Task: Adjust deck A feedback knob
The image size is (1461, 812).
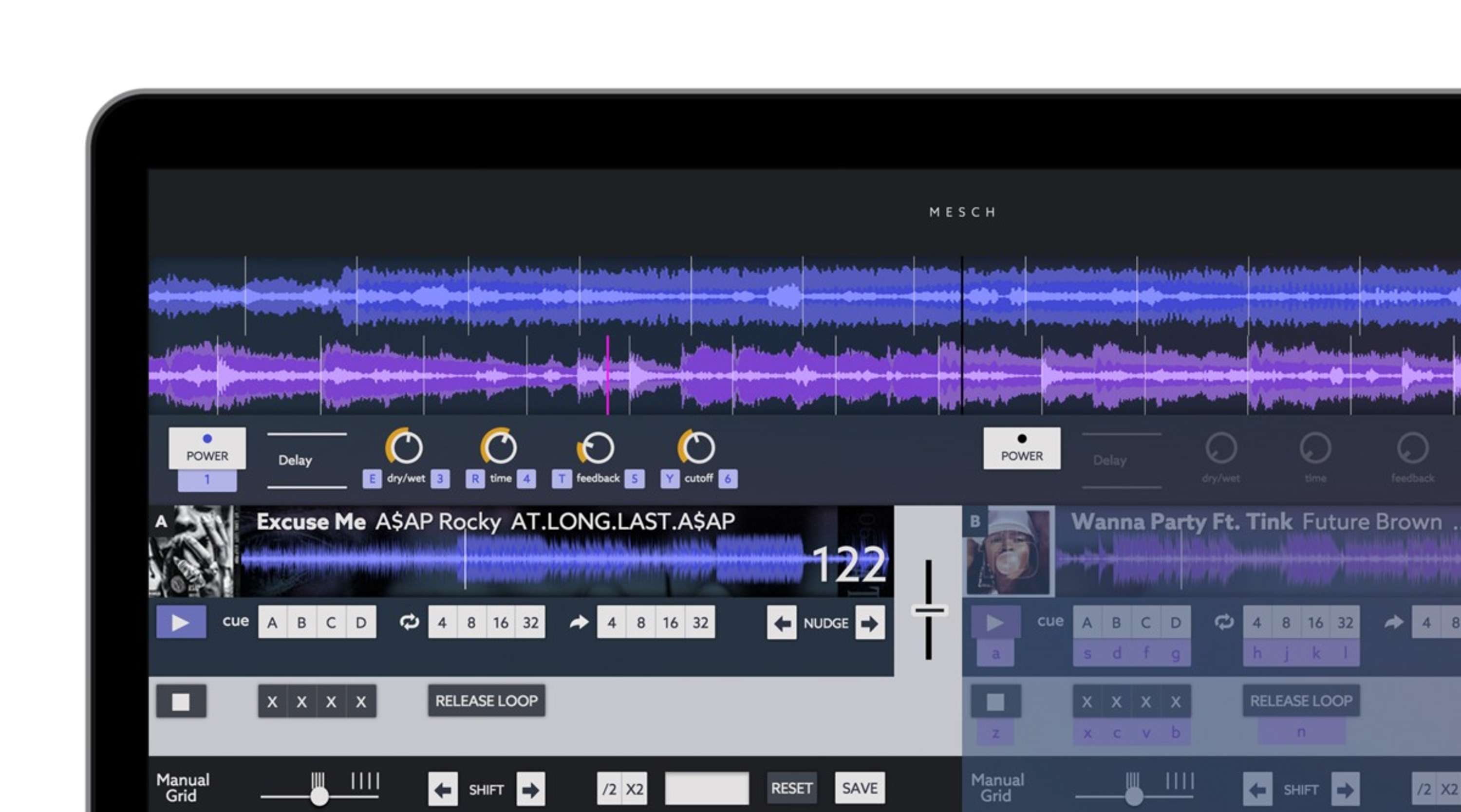Action: pyautogui.click(x=596, y=448)
